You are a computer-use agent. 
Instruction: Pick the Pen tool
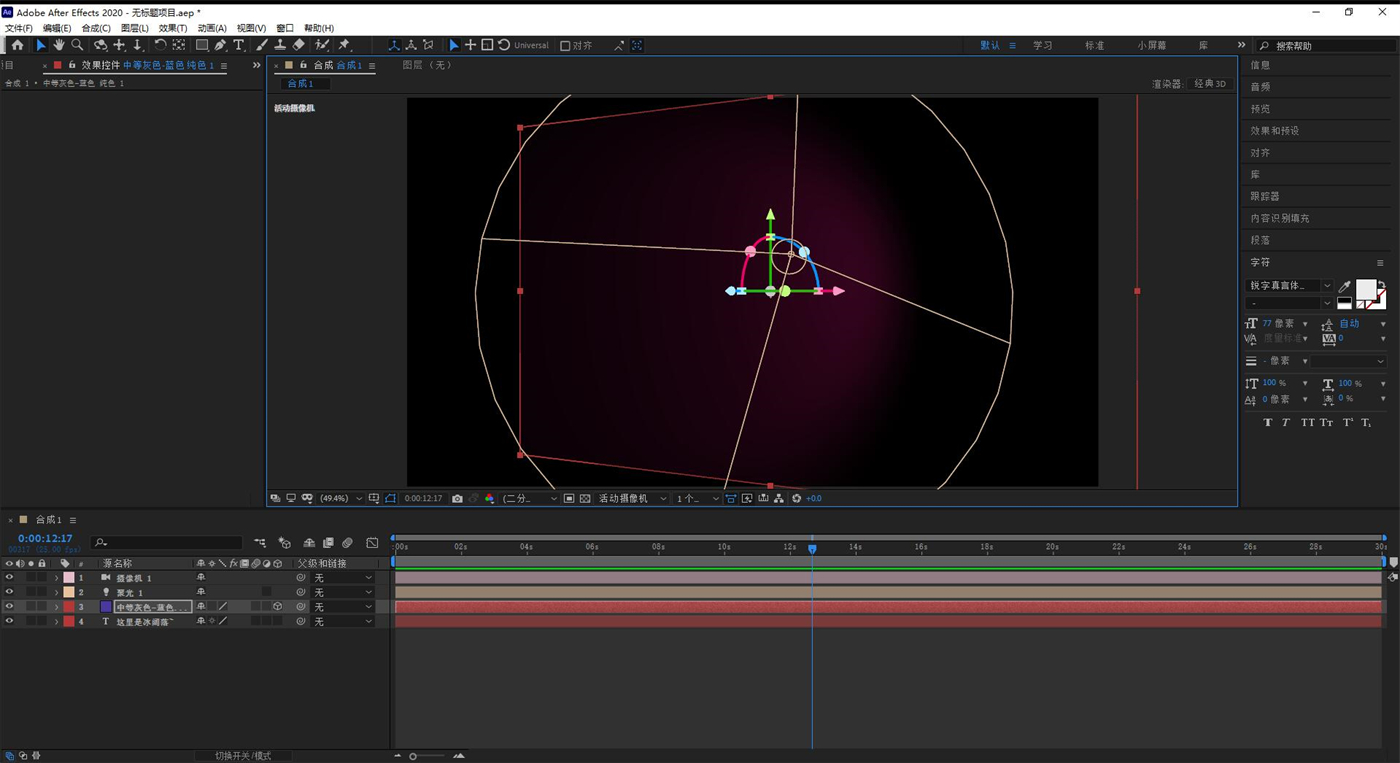[x=220, y=45]
